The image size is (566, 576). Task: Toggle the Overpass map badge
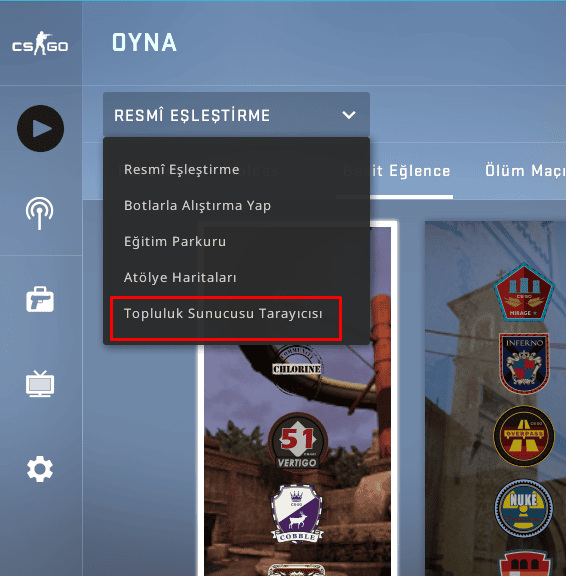point(524,436)
